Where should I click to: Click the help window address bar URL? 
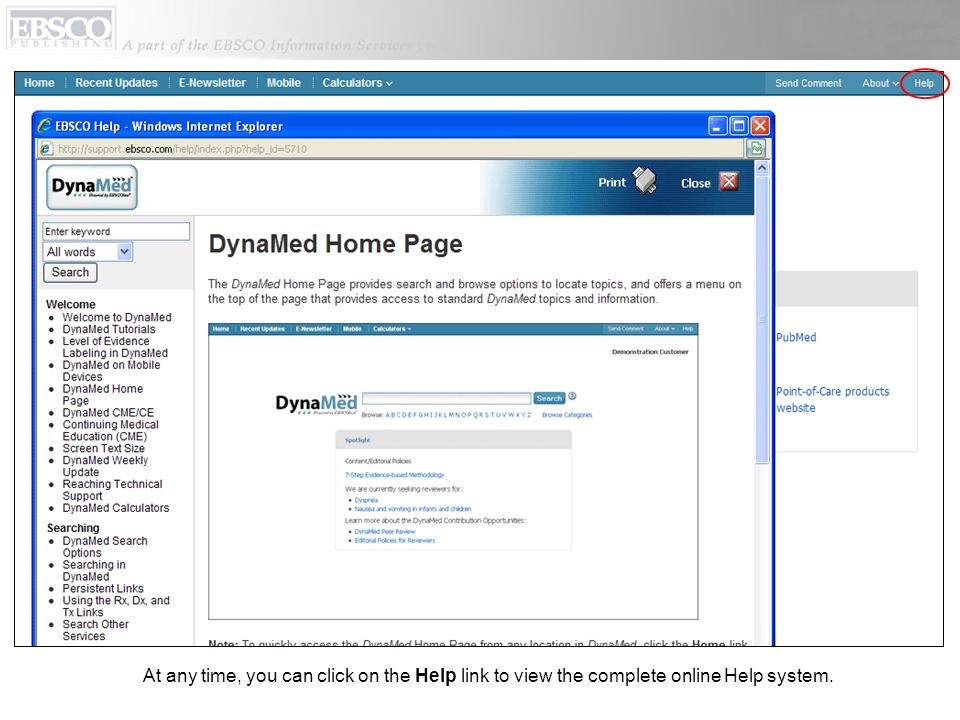tap(182, 149)
